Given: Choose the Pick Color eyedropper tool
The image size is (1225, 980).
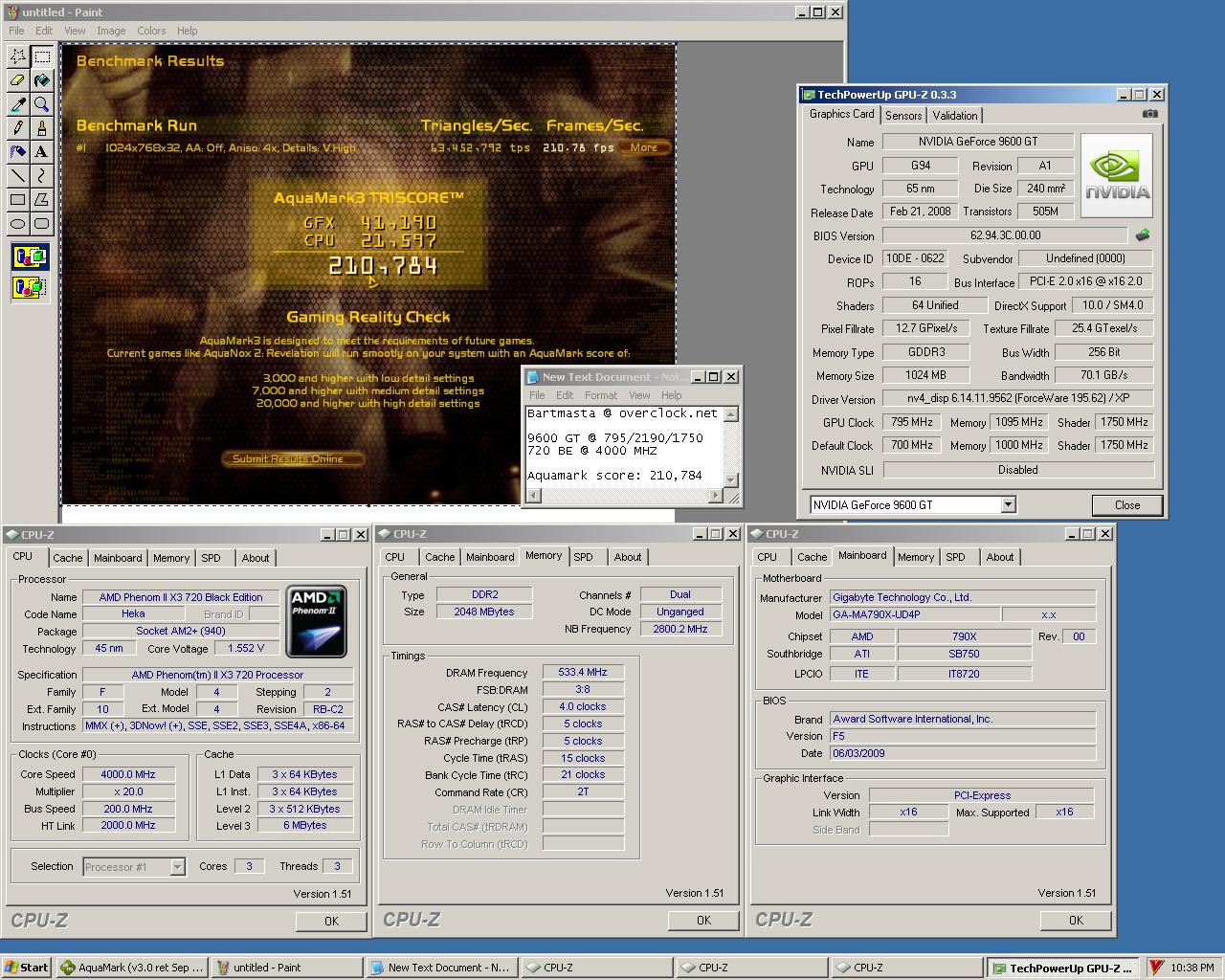Looking at the screenshot, I should click(x=17, y=104).
